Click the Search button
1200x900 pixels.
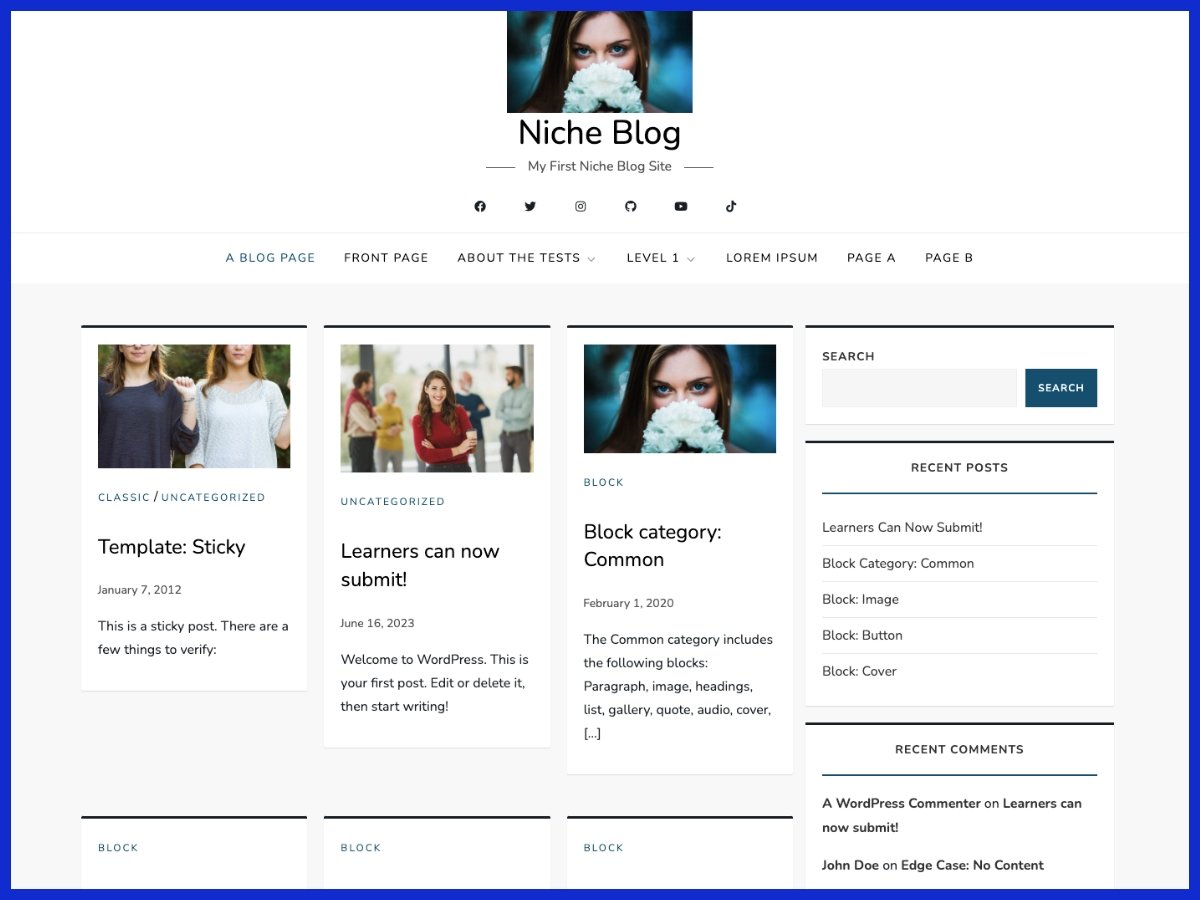point(1060,388)
